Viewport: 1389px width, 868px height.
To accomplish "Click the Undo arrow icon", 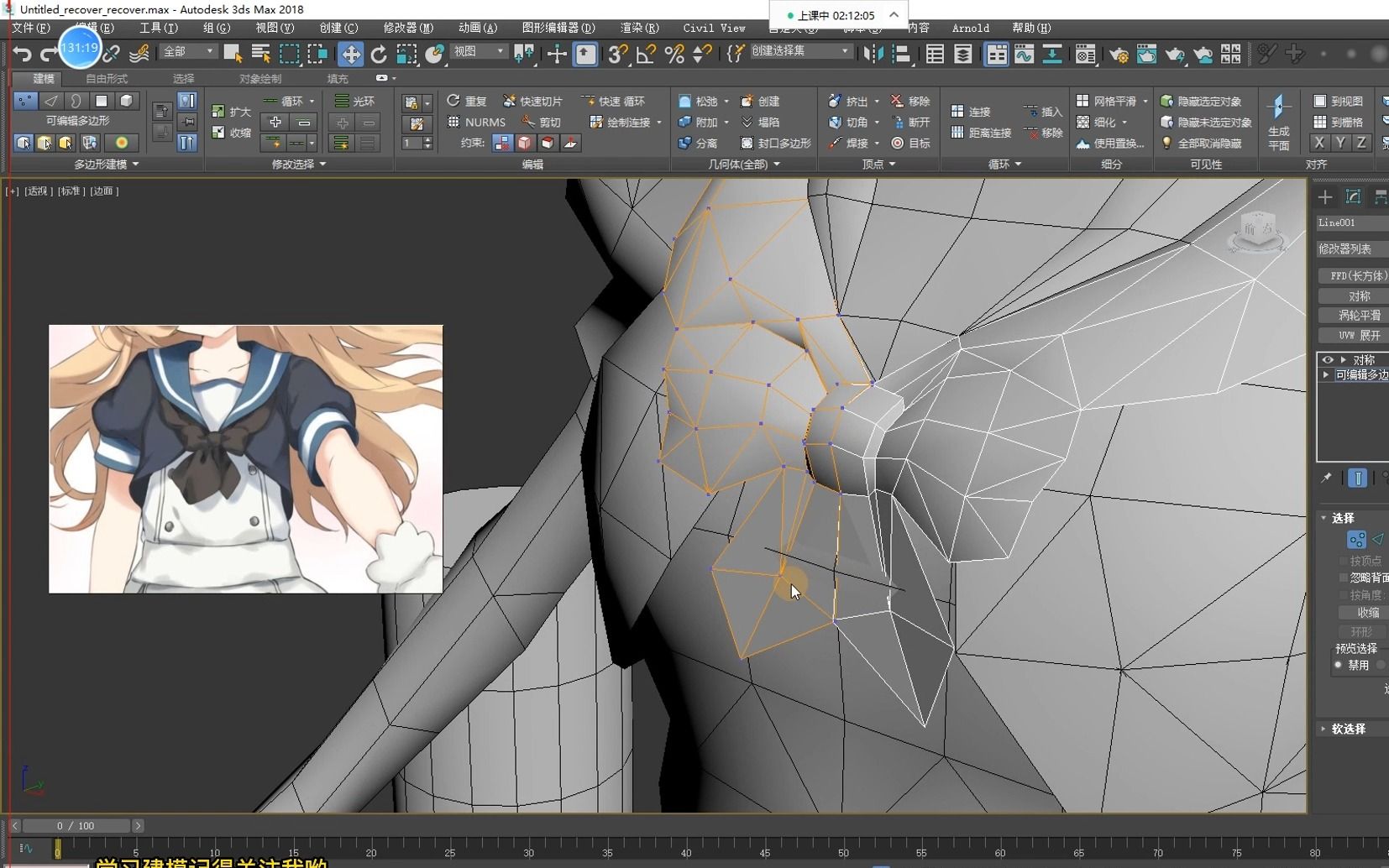I will [x=22, y=55].
